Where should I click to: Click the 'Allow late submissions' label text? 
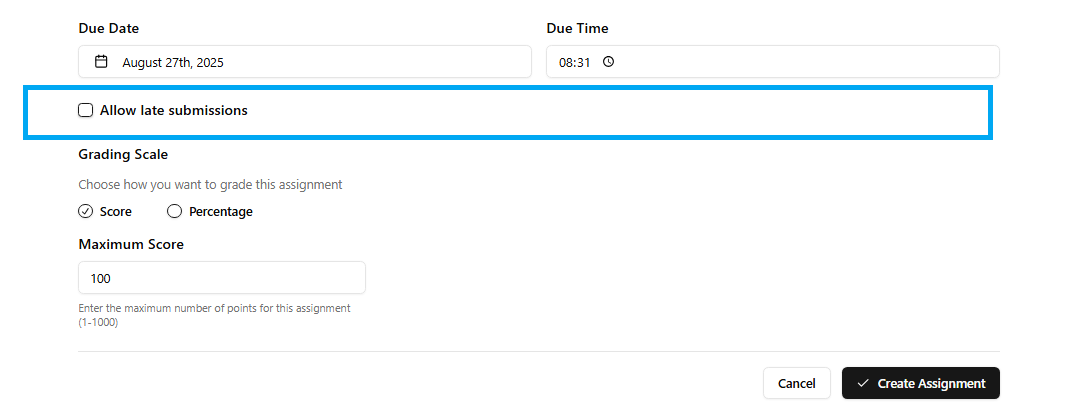click(174, 110)
